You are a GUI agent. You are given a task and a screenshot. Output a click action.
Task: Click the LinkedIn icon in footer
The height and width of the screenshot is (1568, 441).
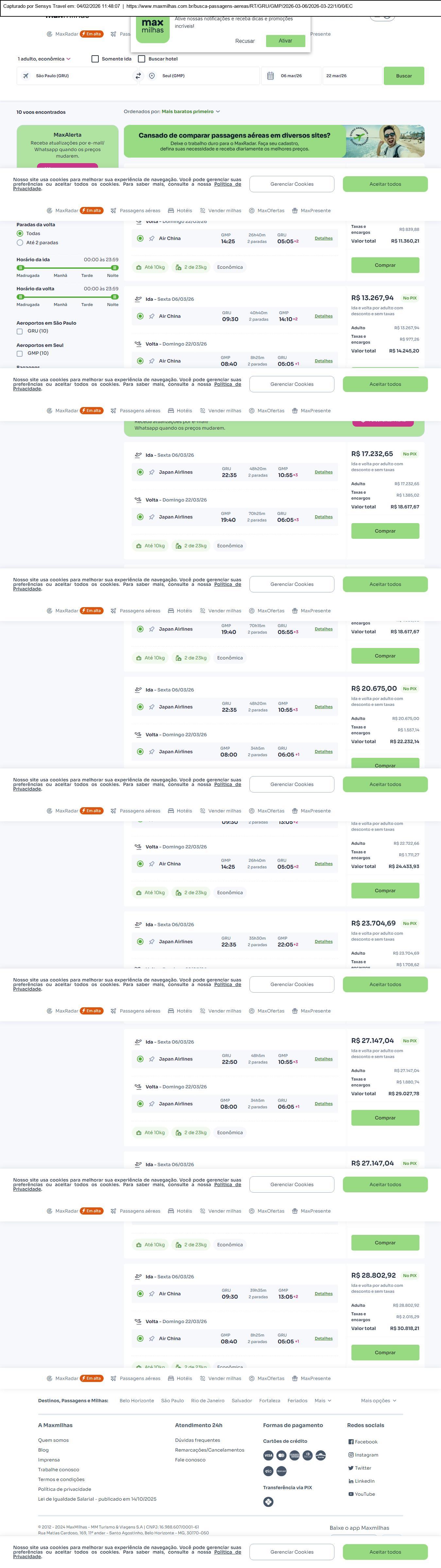click(351, 1481)
